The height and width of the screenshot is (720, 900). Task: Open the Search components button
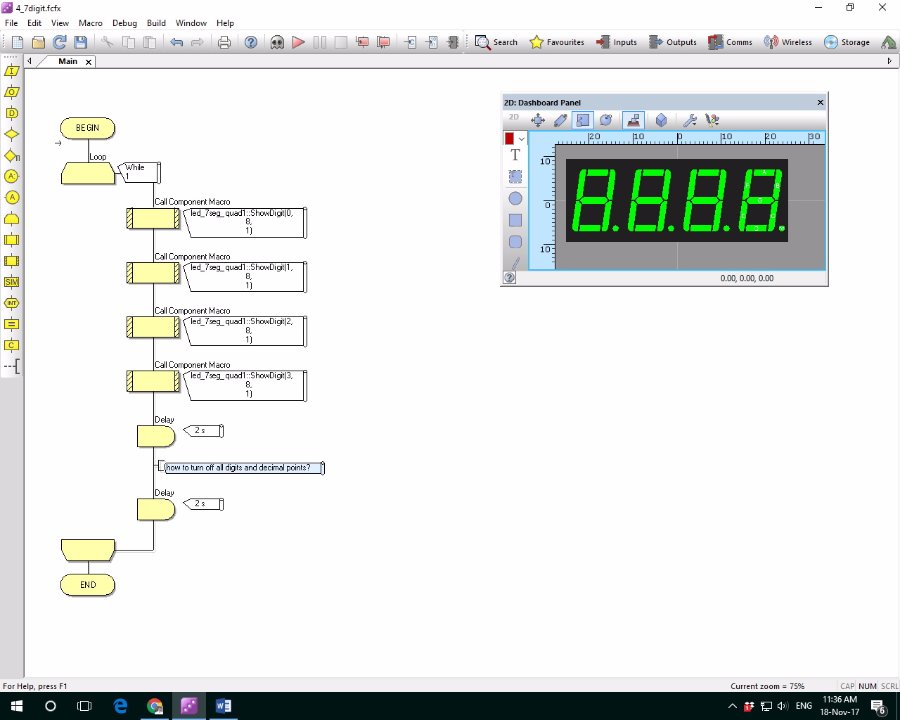point(496,42)
